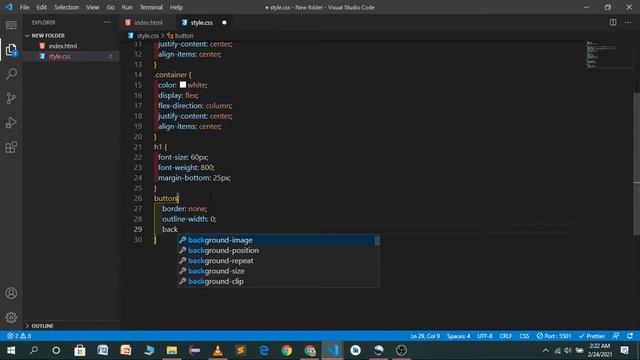Open the volume icon in system tray
The image size is (640, 360).
pos(568,350)
